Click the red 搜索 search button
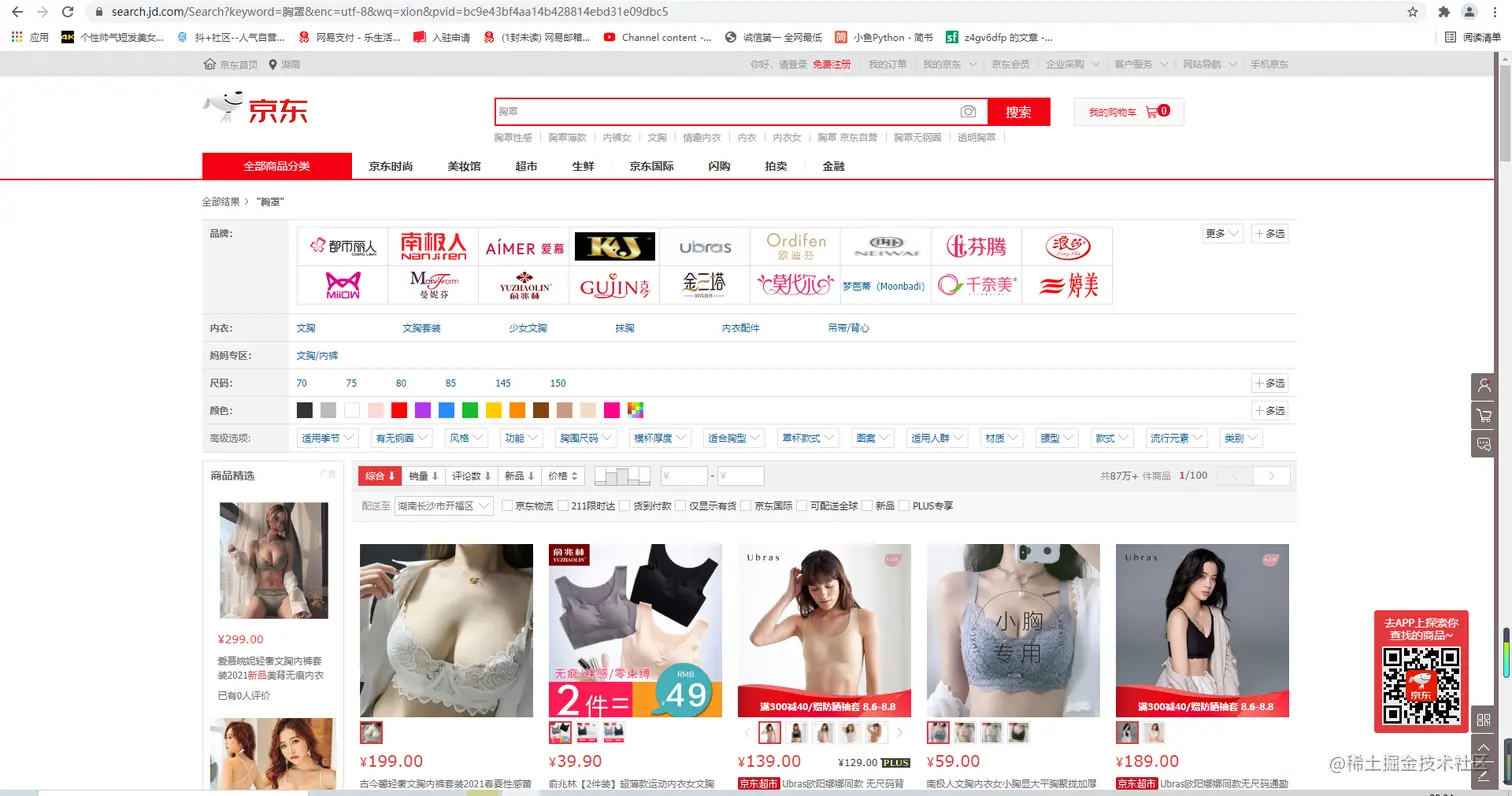1512x796 pixels. pyautogui.click(x=1019, y=112)
